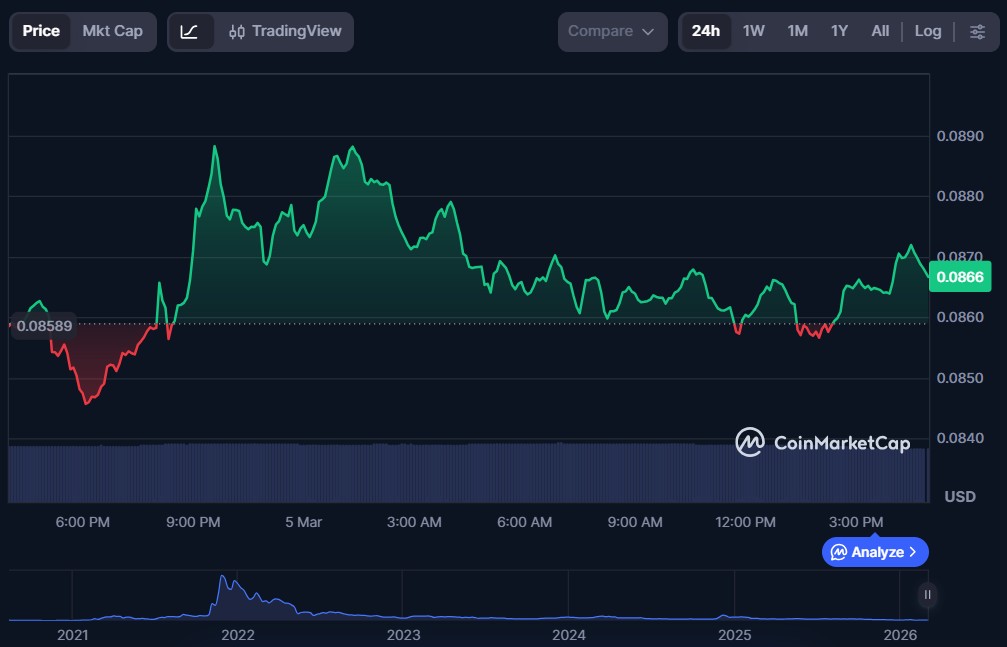This screenshot has height=647, width=1007.
Task: Click the chart peak near 9:00 PM
Action: [214, 147]
